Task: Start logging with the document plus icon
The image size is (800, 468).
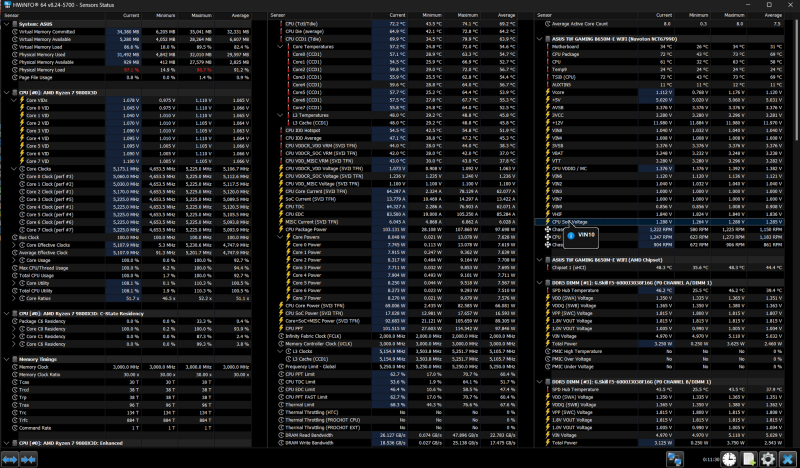Action: tap(748, 459)
